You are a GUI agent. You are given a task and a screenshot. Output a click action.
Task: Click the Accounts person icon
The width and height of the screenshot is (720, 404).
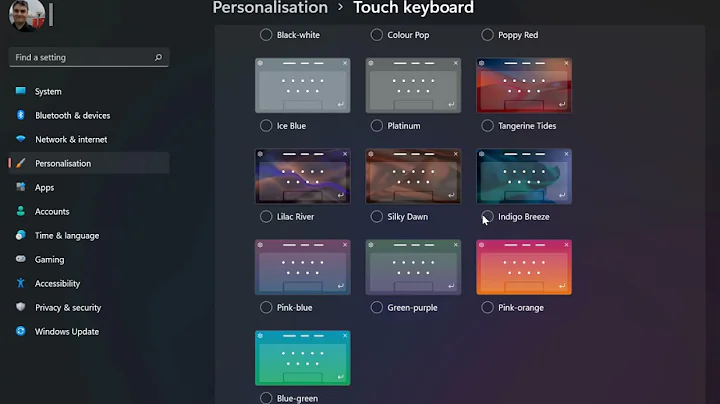[x=21, y=211]
